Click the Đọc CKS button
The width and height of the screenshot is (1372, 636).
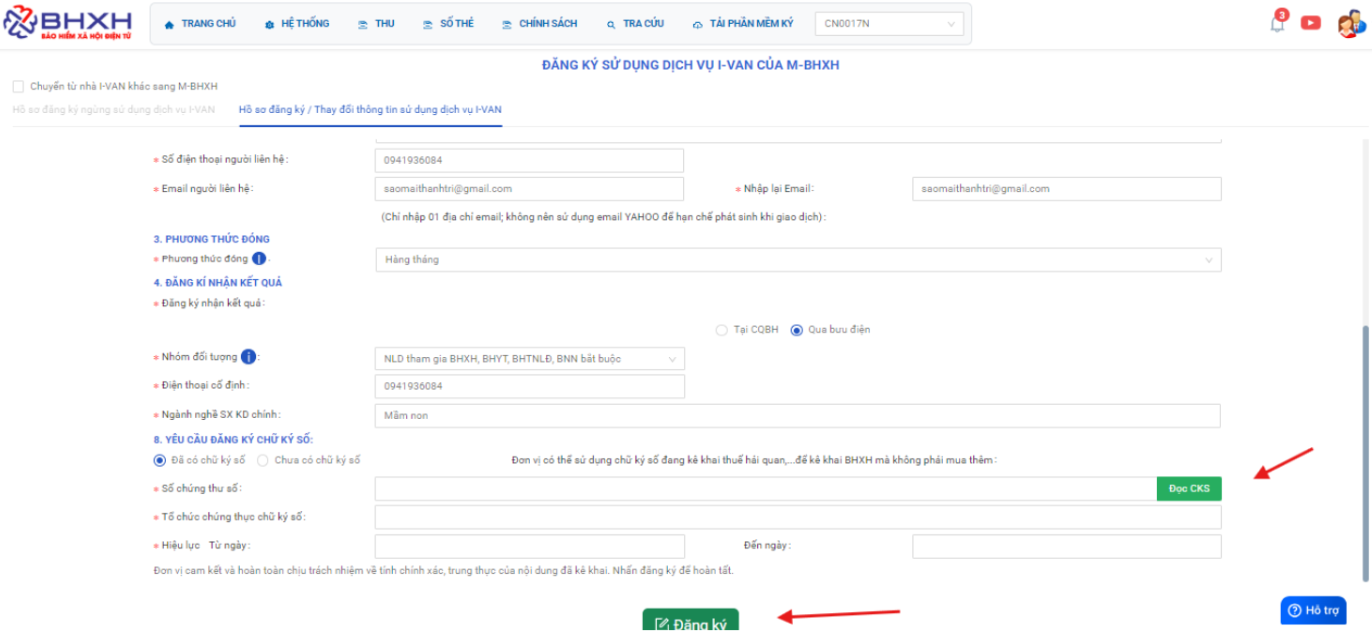point(1188,489)
